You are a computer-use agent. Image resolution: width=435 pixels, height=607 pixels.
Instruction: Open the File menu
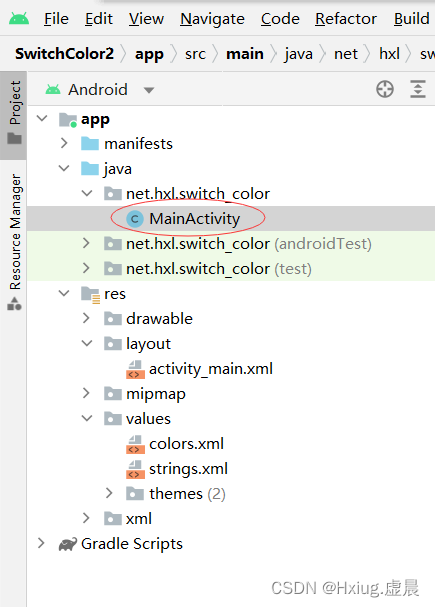56,19
